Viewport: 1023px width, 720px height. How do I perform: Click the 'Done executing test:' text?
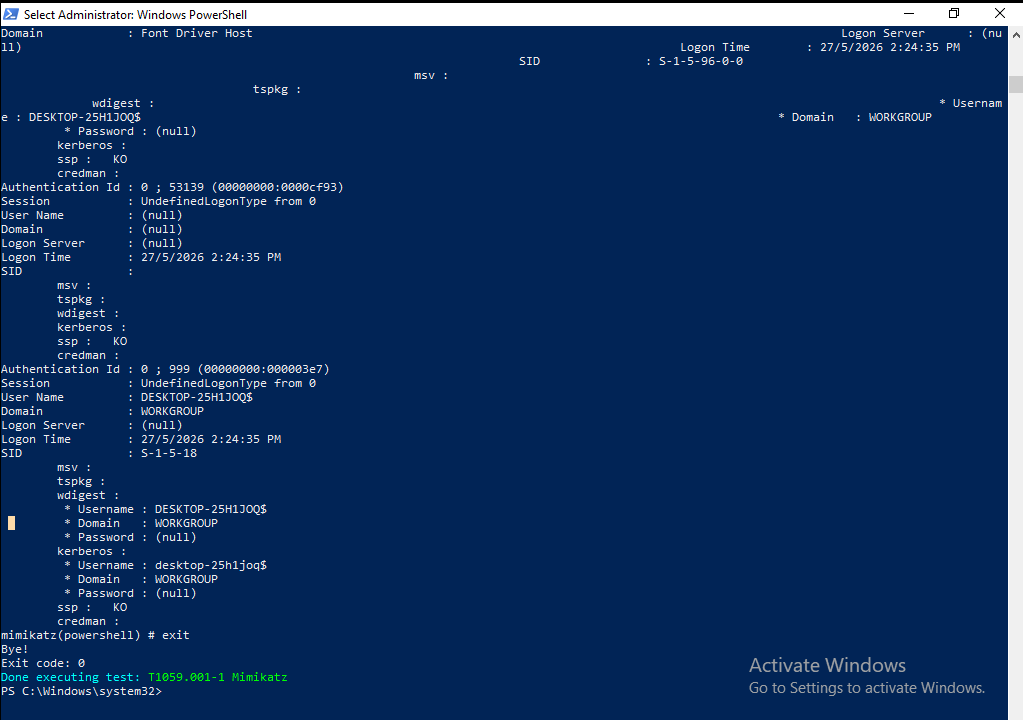[70, 677]
